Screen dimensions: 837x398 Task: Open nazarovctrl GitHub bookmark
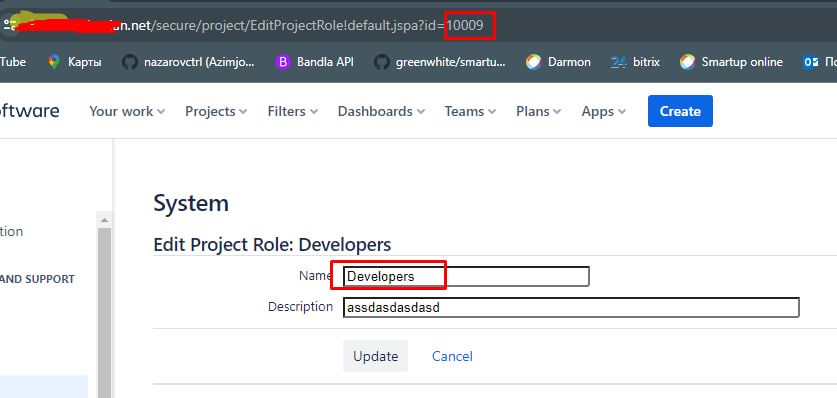point(188,62)
